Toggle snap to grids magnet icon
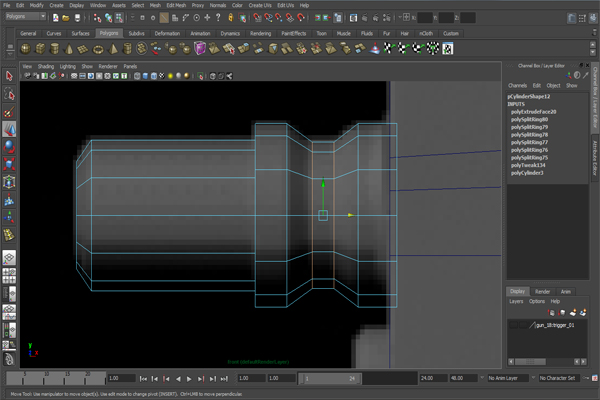The height and width of the screenshot is (400, 600). click(258, 18)
